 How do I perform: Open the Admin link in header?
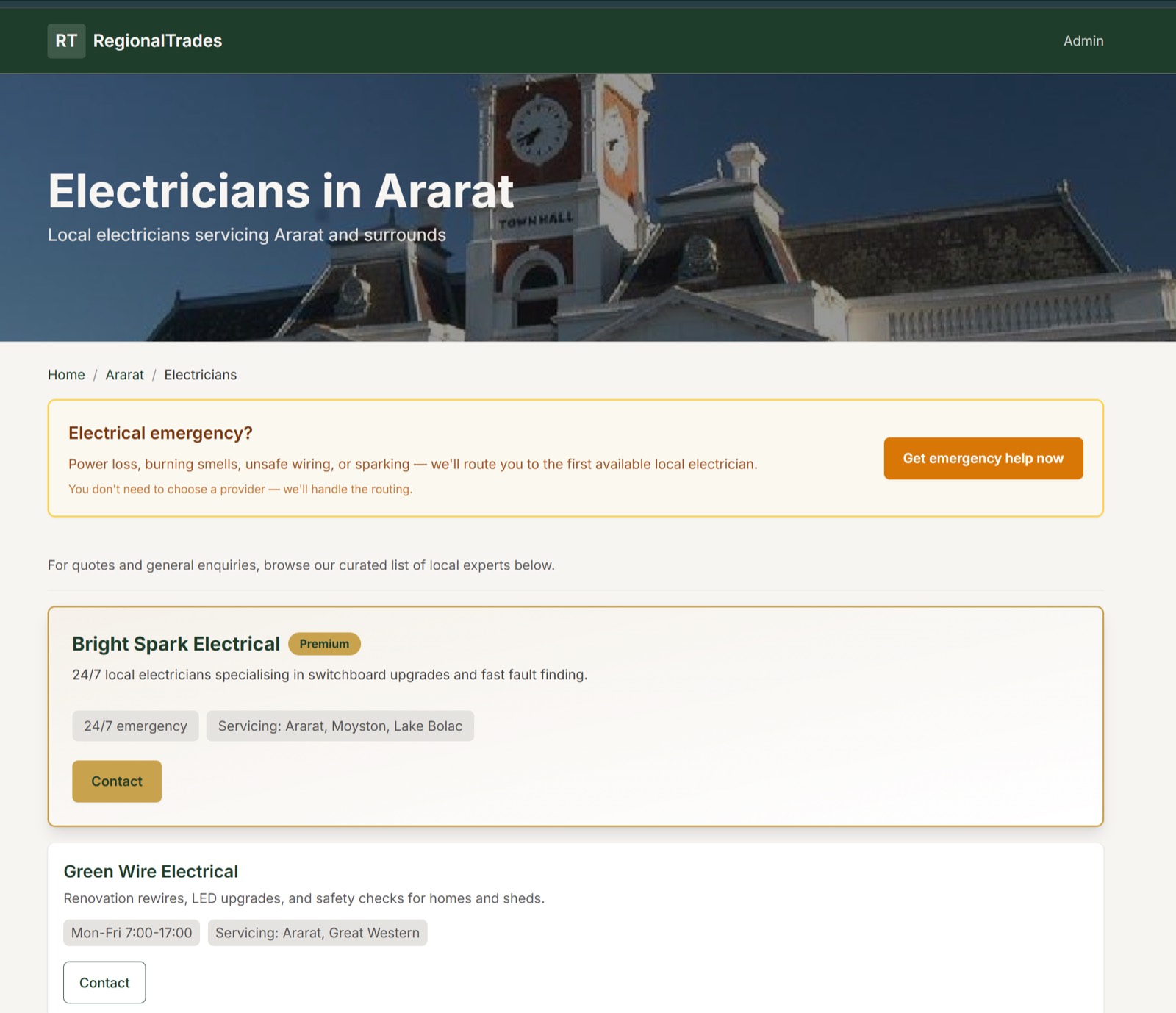pos(1083,41)
